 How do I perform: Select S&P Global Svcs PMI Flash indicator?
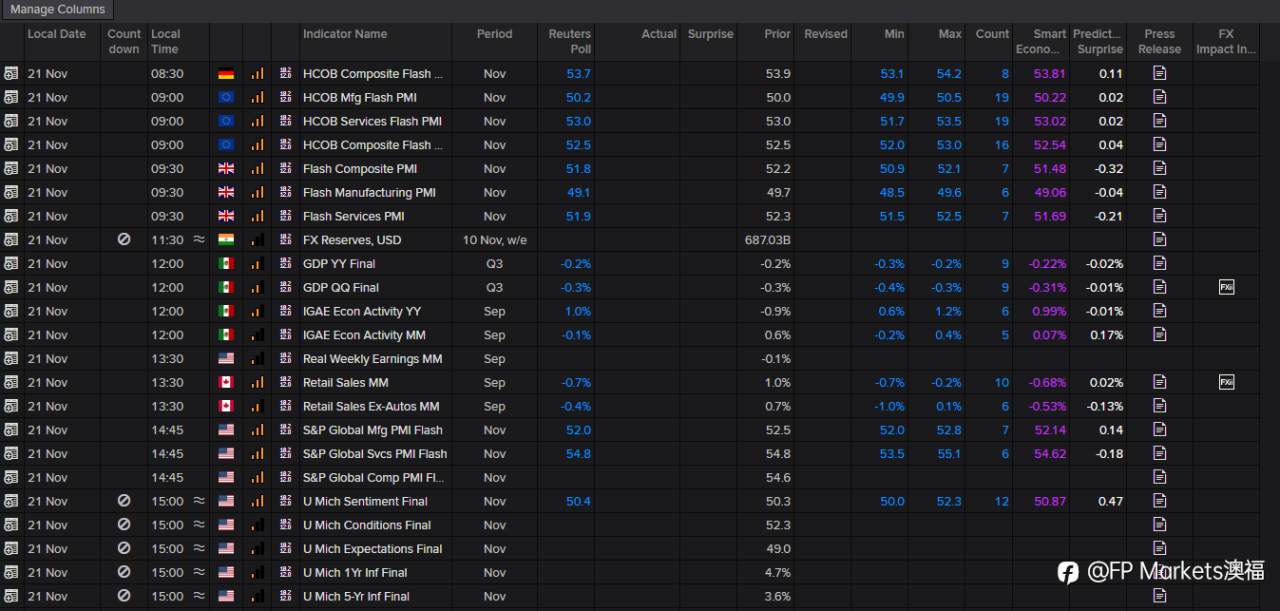click(375, 454)
